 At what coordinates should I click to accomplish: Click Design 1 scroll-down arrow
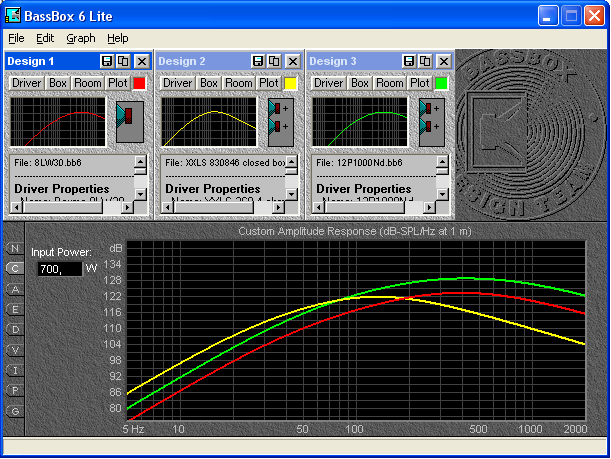140,194
